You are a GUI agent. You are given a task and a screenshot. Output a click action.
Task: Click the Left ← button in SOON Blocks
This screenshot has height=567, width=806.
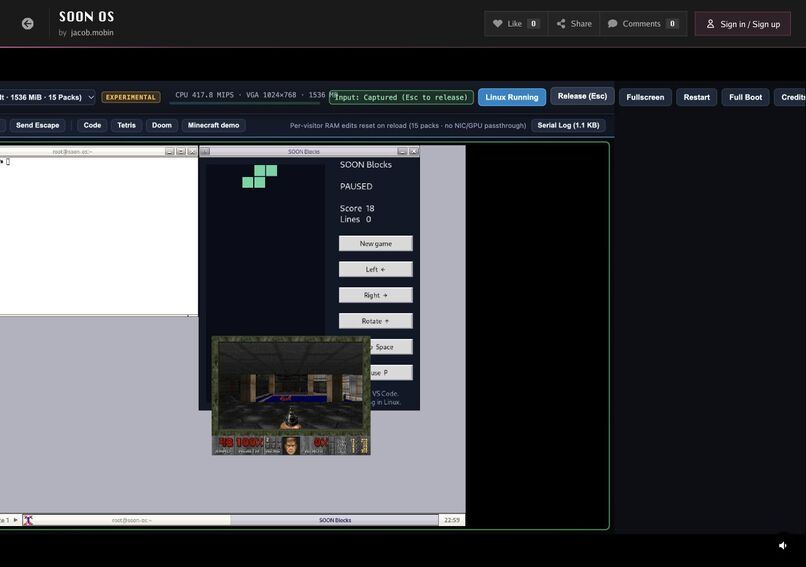click(376, 269)
